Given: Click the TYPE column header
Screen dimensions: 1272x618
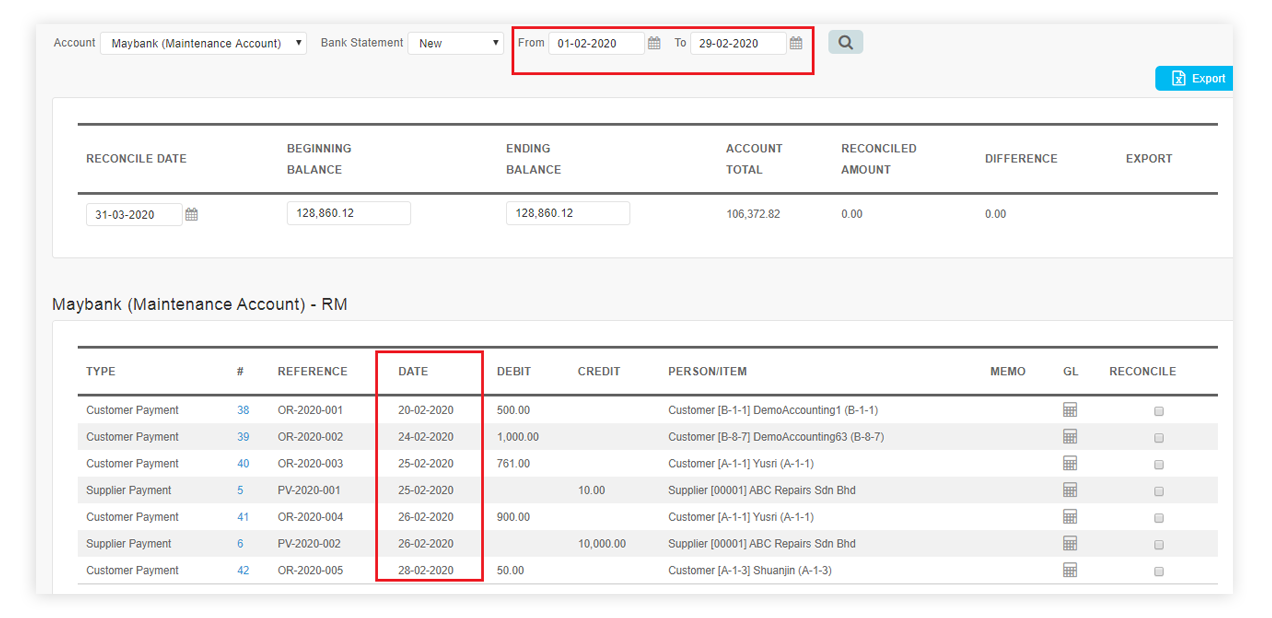Looking at the screenshot, I should pyautogui.click(x=101, y=371).
